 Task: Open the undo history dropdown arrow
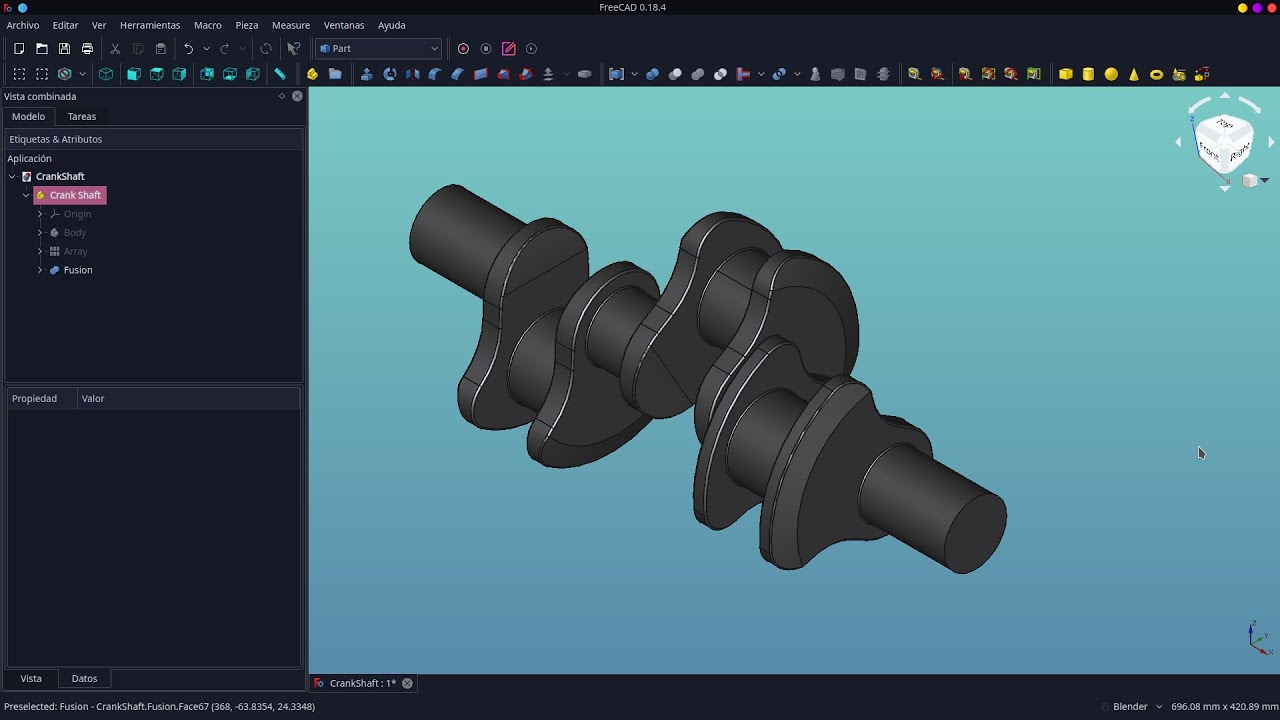pos(206,48)
